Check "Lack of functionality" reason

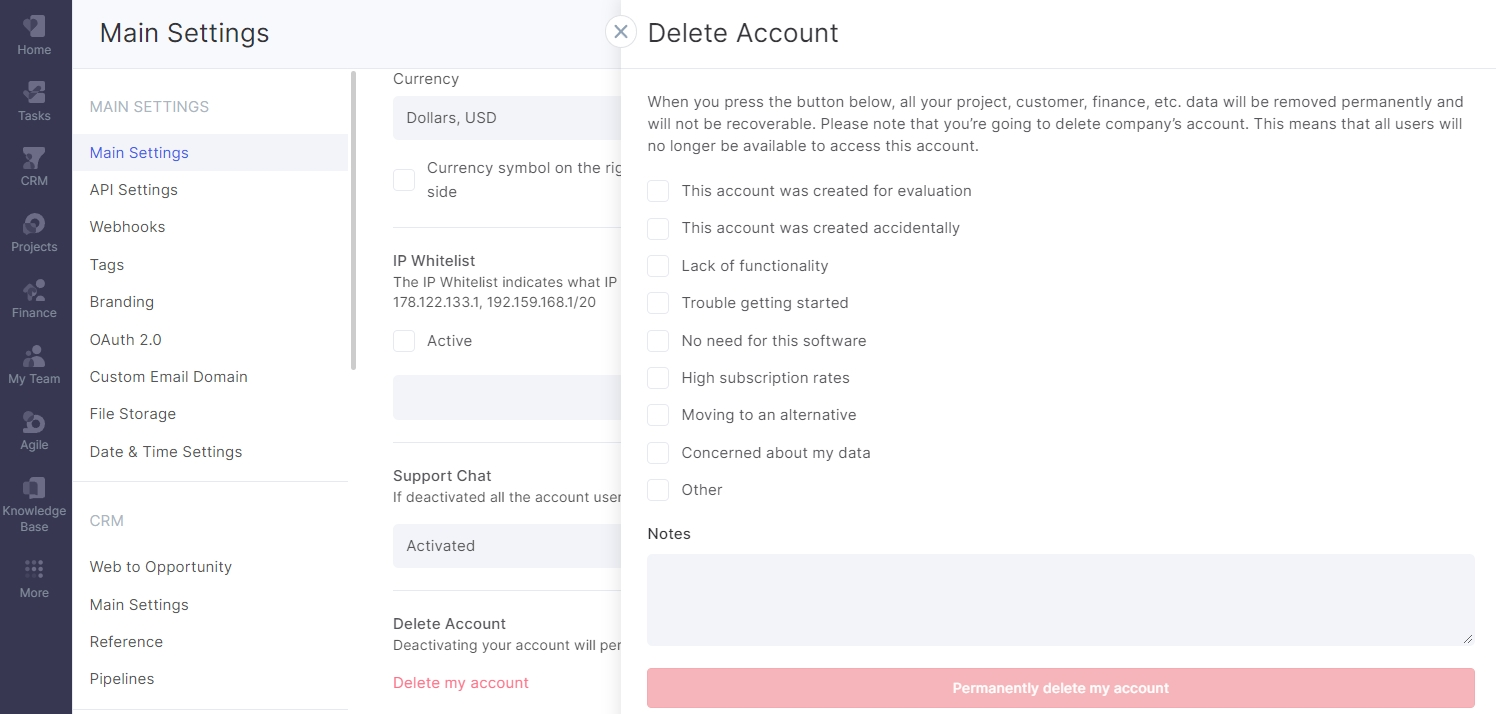coord(658,266)
